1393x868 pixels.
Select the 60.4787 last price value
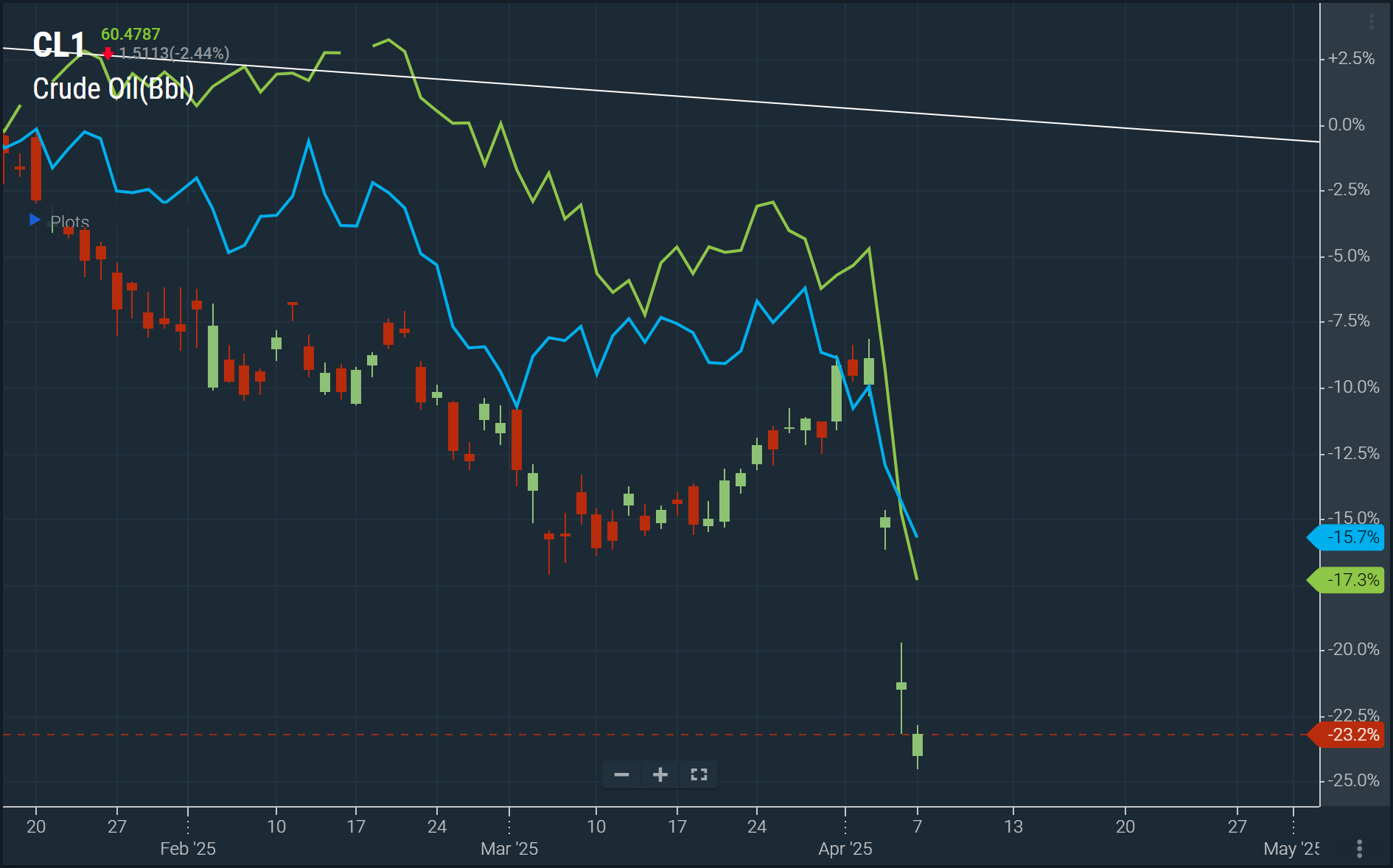(x=130, y=35)
